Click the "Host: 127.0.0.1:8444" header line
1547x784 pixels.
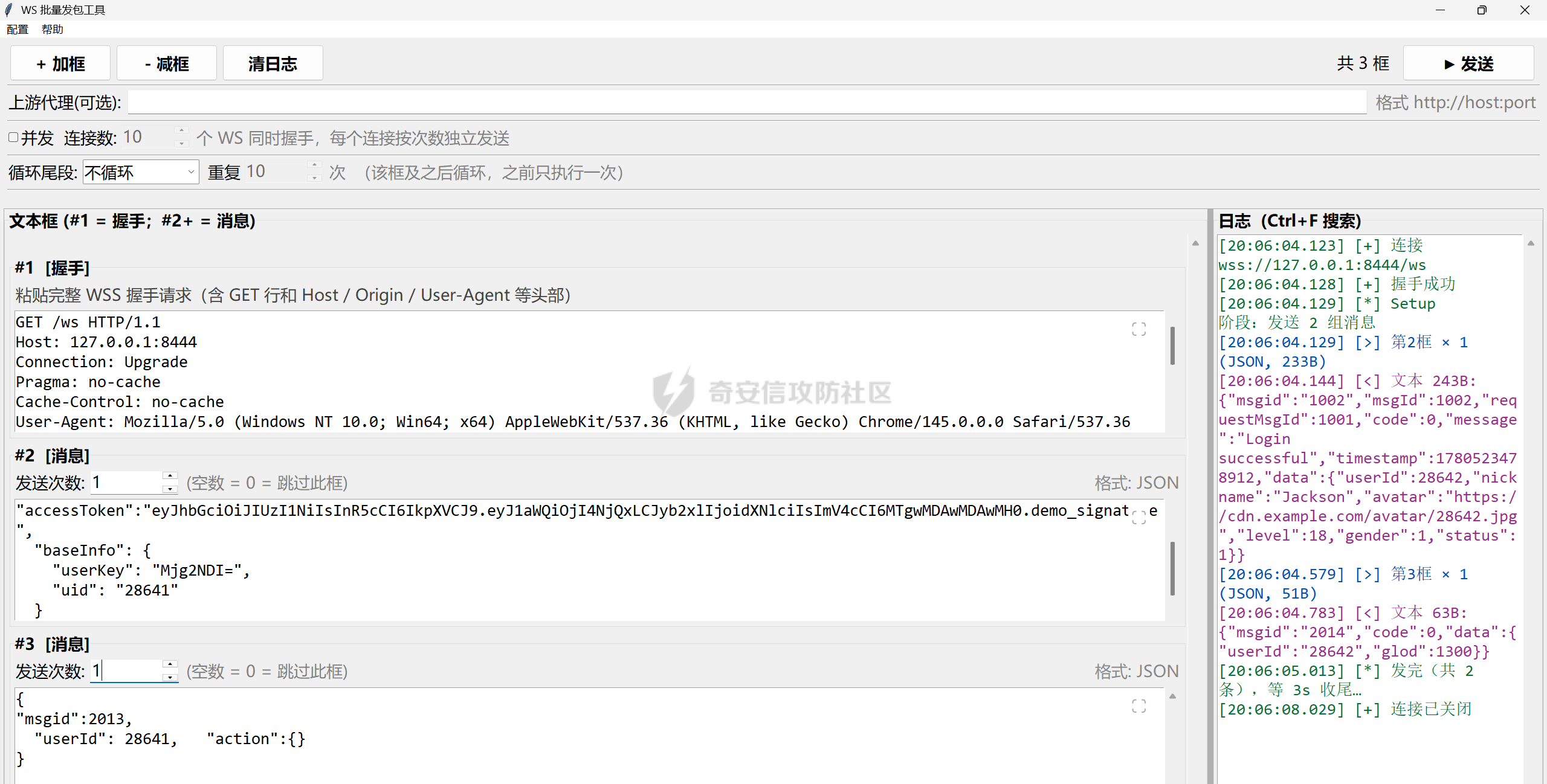(x=106, y=342)
